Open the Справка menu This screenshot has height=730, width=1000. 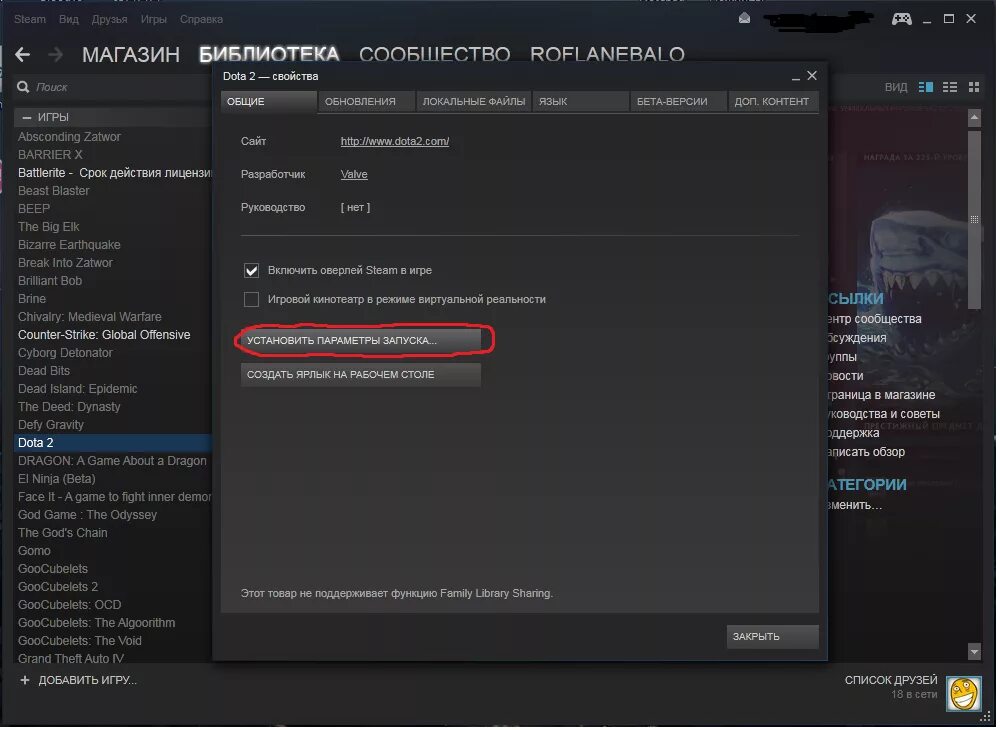[x=202, y=19]
